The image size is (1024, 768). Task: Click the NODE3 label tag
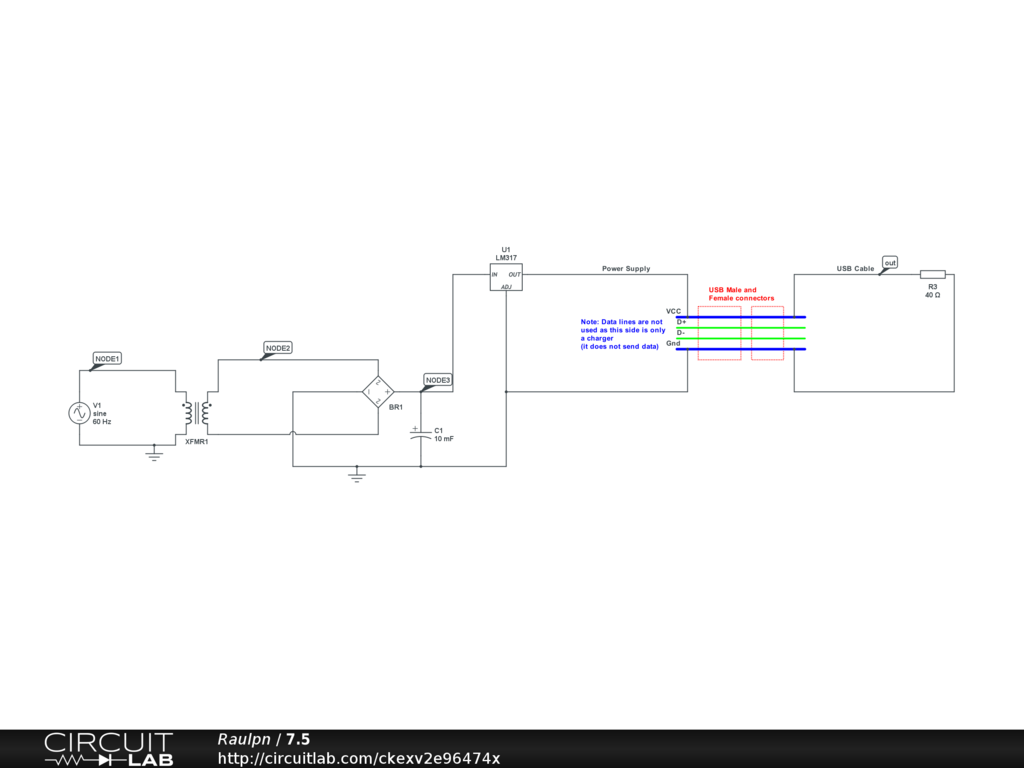pyautogui.click(x=437, y=380)
